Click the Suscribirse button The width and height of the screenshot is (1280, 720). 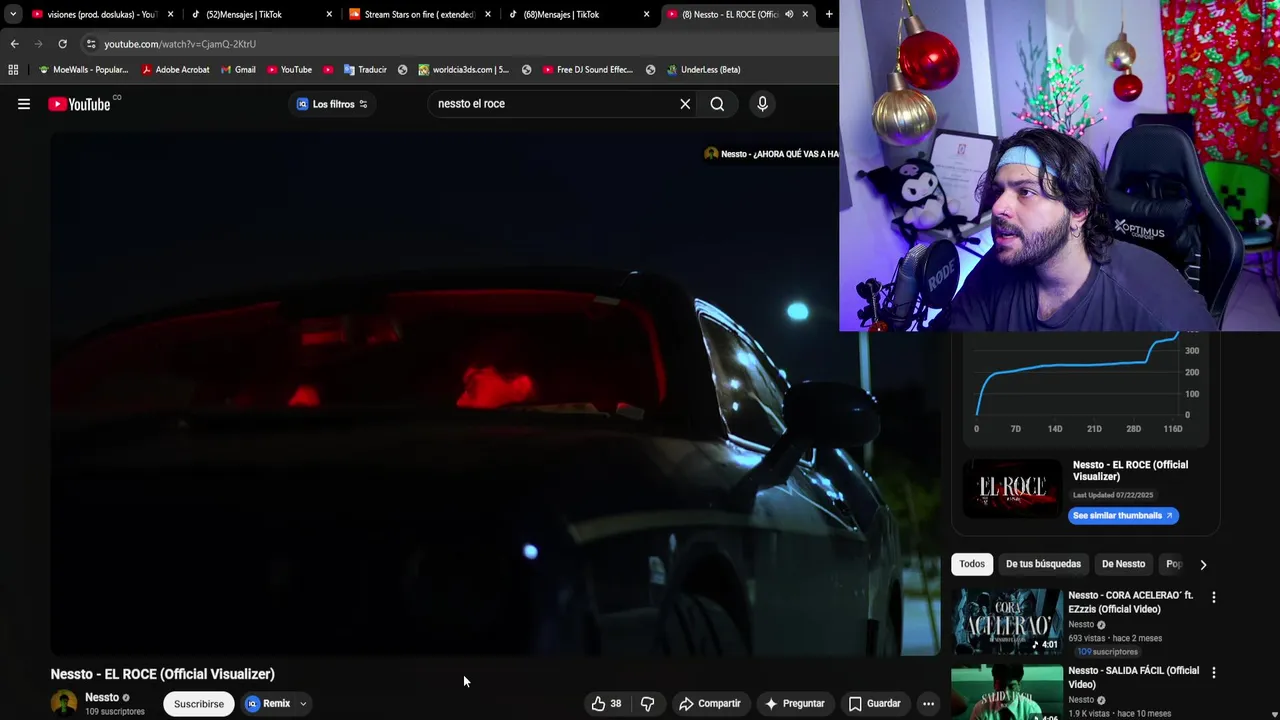click(199, 704)
